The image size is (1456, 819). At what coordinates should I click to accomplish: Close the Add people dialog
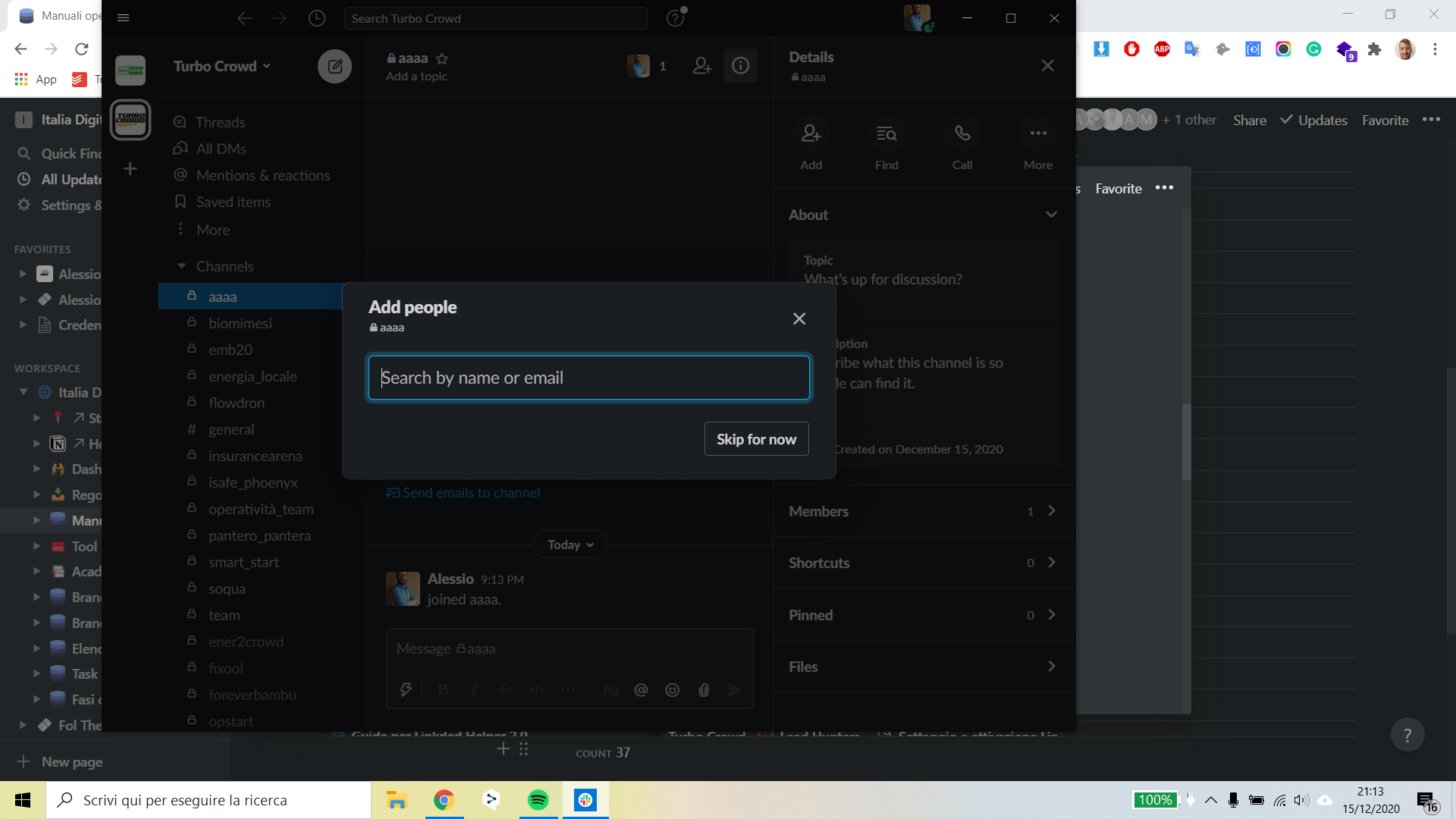[x=799, y=318]
